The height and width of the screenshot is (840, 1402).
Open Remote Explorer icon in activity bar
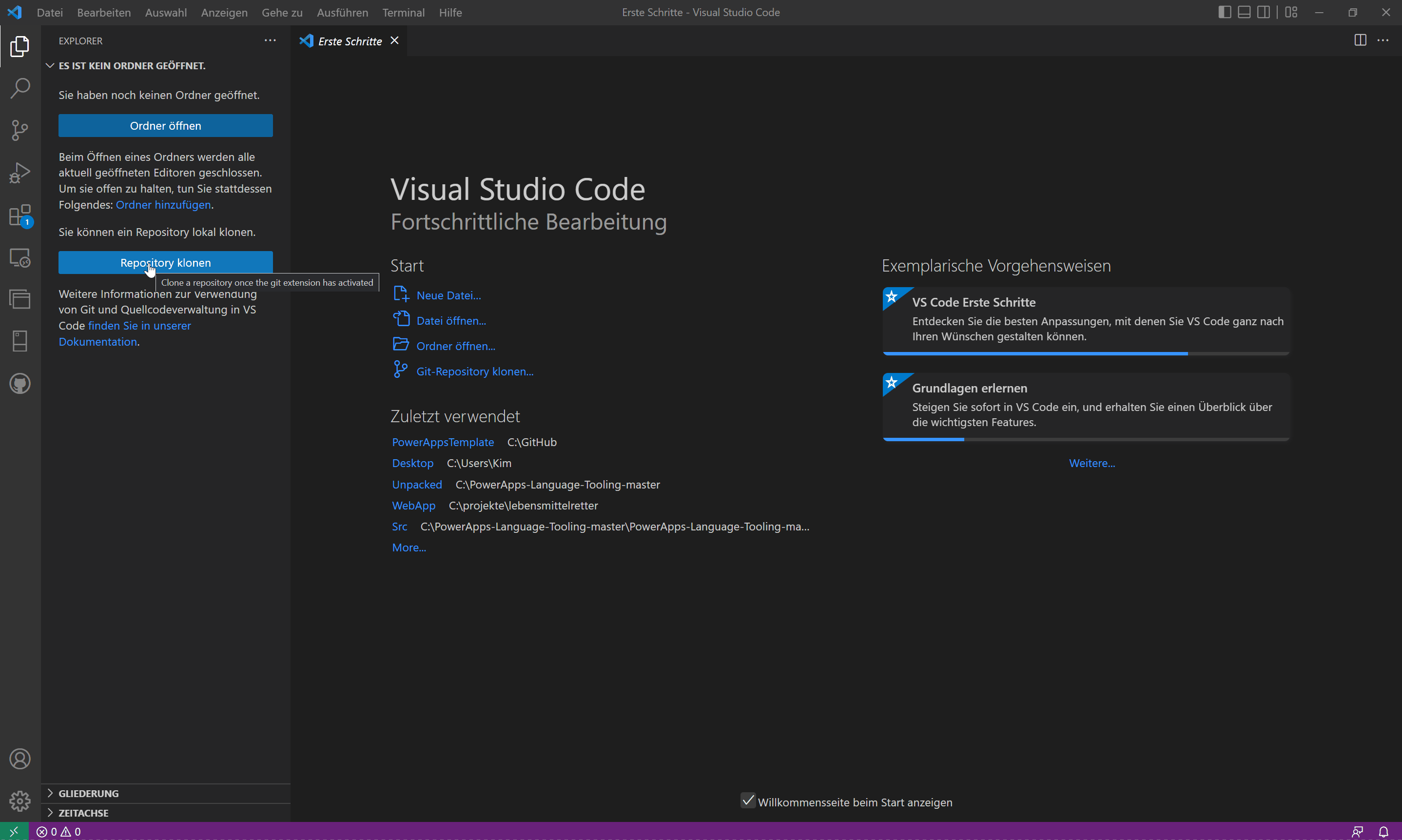click(20, 257)
